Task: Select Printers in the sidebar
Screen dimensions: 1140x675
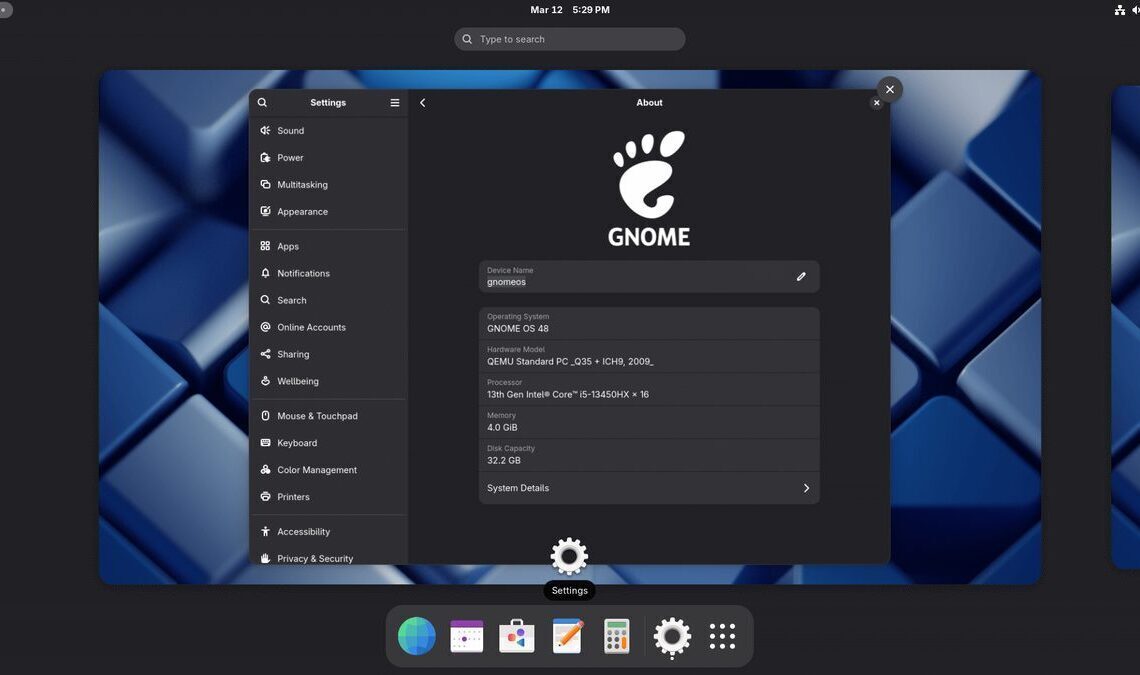Action: point(328,497)
